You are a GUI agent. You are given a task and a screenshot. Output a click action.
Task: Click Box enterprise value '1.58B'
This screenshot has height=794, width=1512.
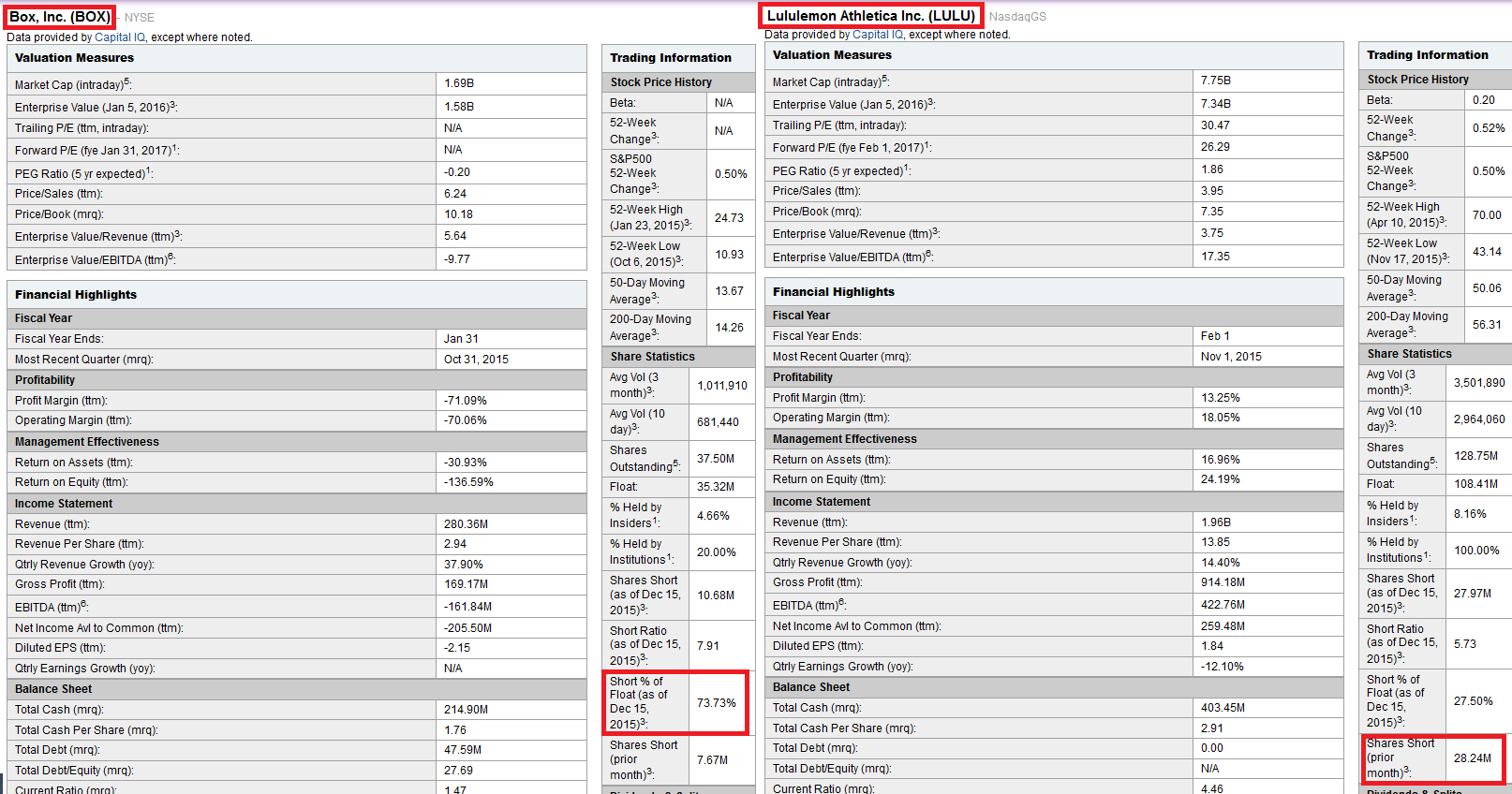[x=459, y=107]
